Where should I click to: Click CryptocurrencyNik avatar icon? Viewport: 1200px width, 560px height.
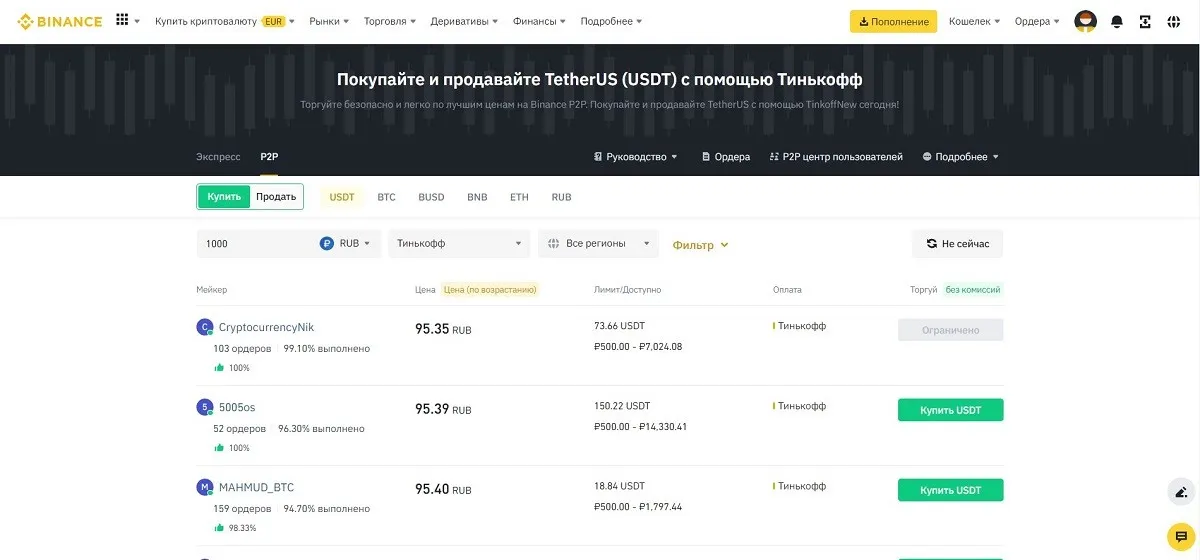click(205, 327)
